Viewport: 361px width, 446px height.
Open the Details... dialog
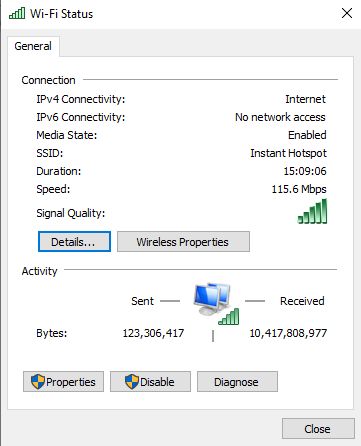[x=74, y=242]
